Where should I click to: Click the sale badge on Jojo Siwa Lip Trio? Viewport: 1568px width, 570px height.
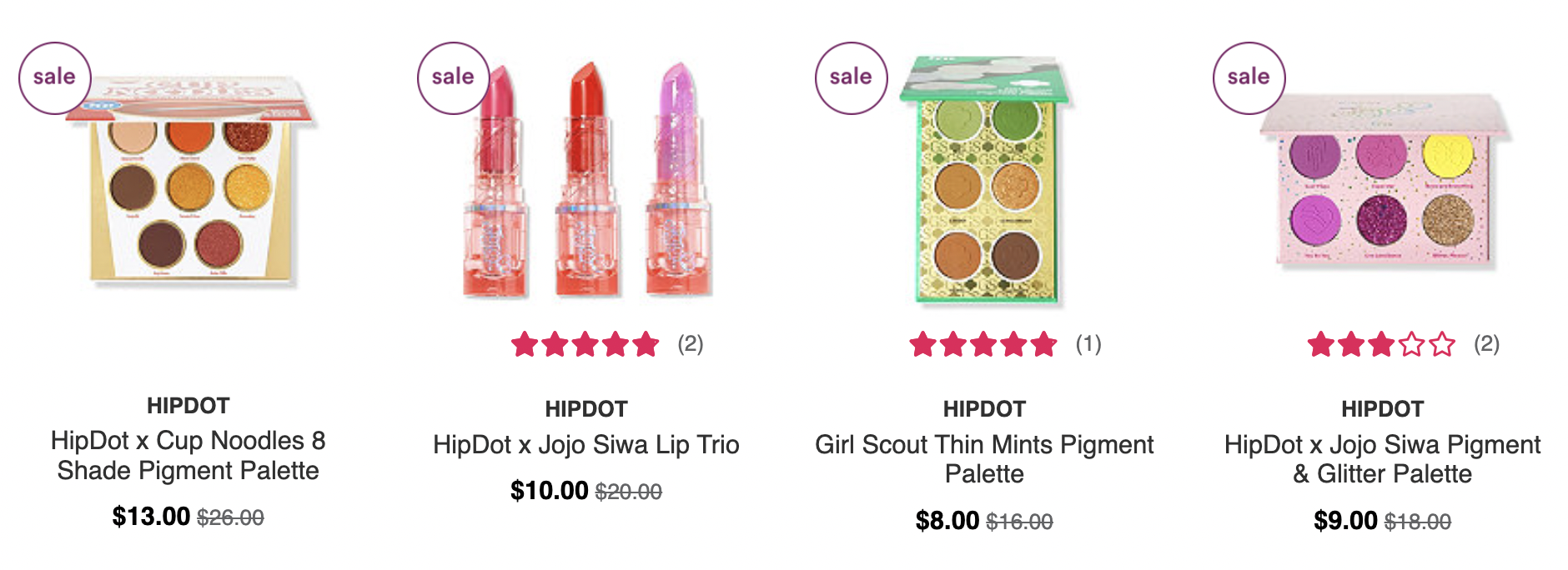[453, 78]
